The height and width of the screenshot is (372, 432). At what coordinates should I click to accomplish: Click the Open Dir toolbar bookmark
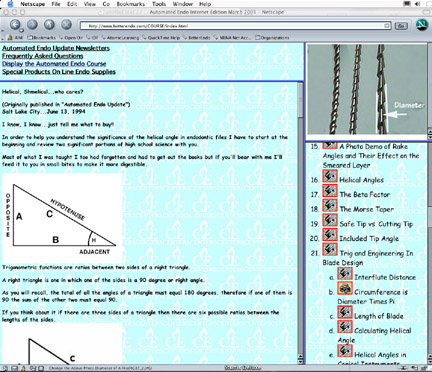[x=71, y=38]
